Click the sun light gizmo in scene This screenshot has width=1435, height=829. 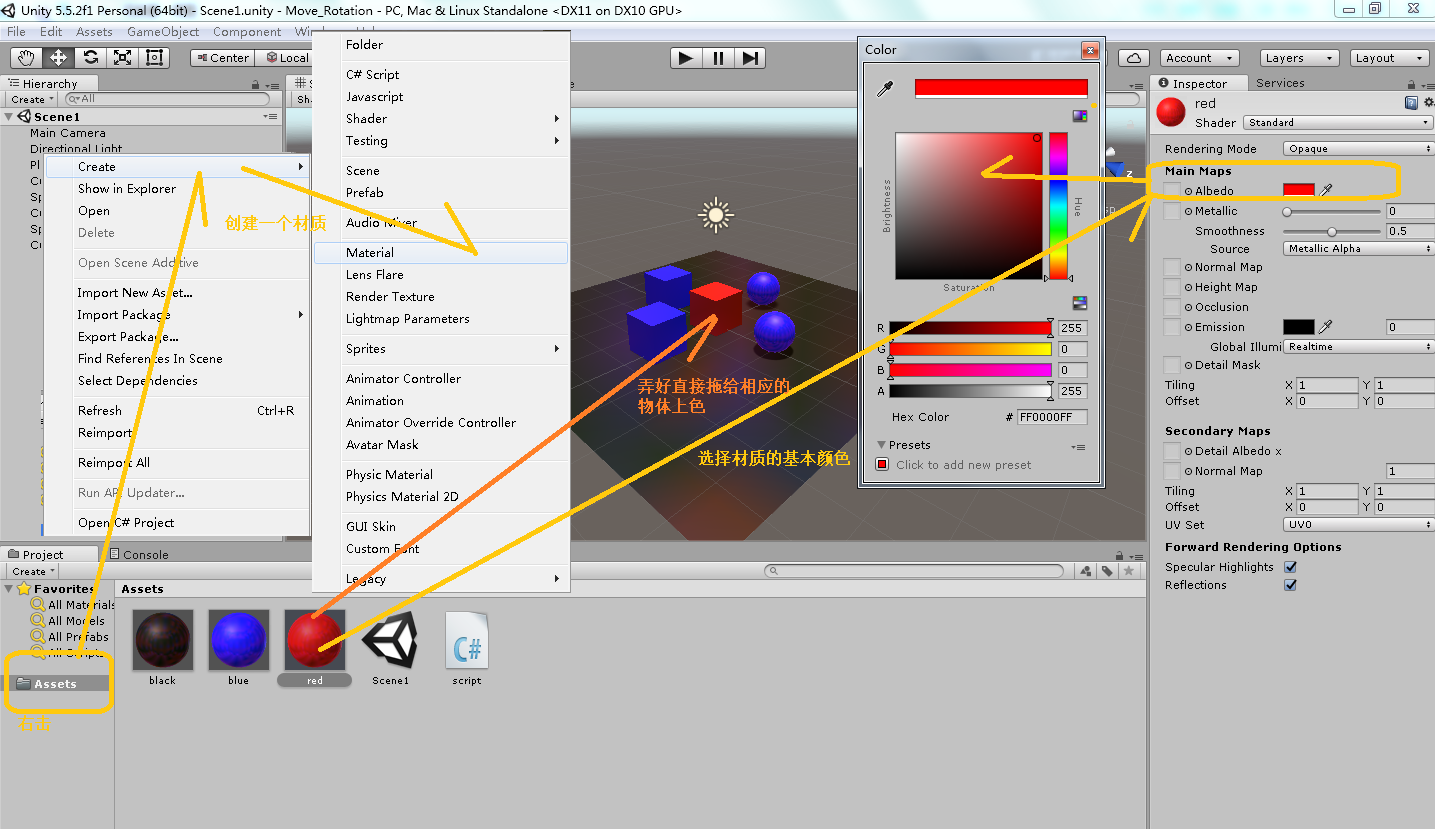tap(715, 214)
